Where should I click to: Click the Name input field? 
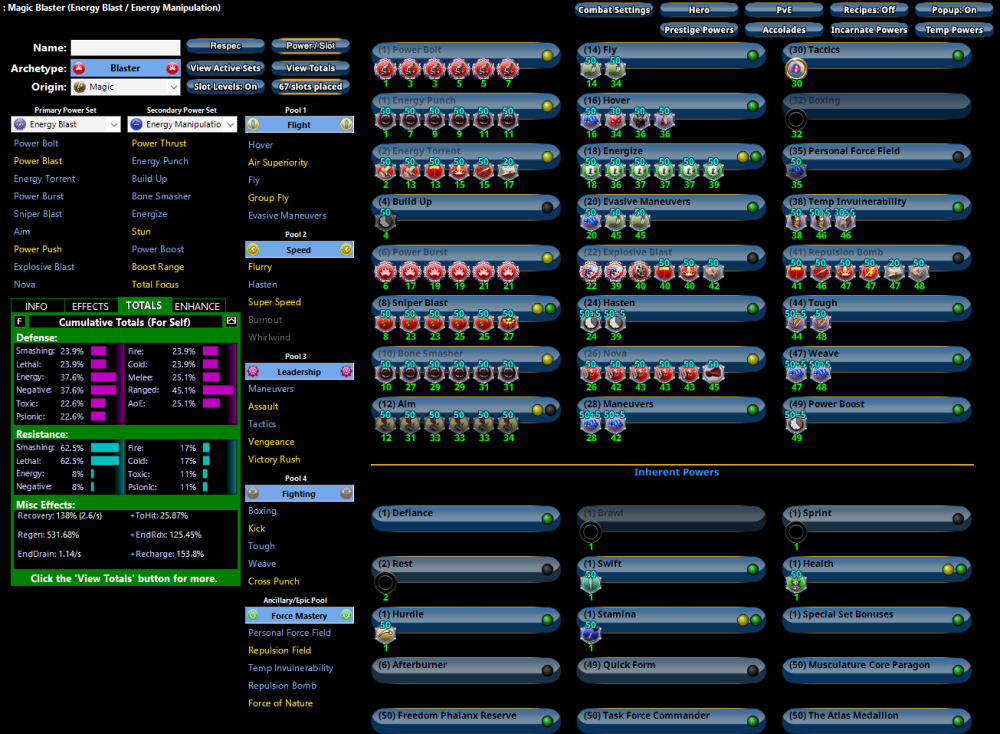point(125,48)
